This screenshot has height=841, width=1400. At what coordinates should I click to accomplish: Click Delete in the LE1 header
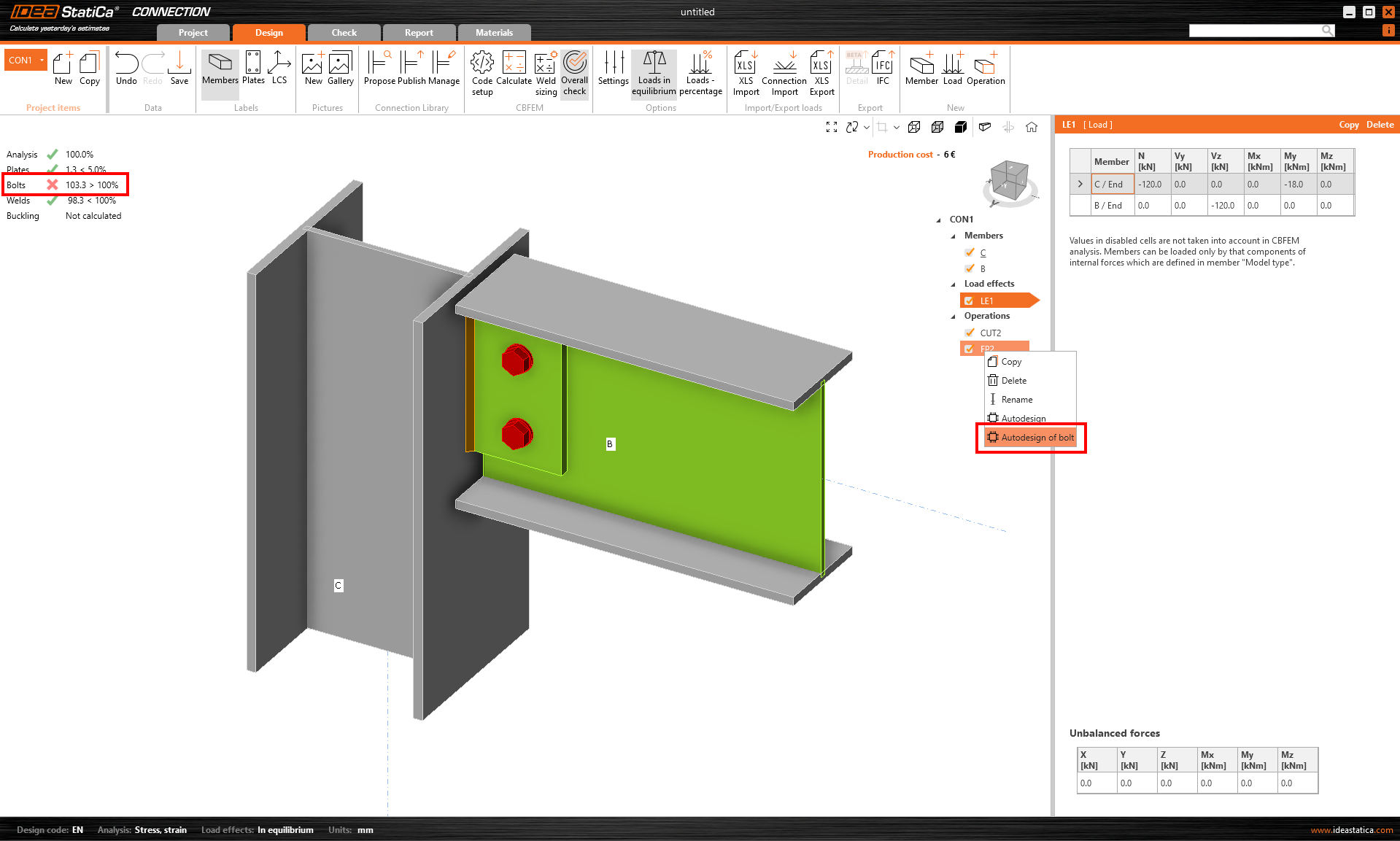click(x=1380, y=125)
